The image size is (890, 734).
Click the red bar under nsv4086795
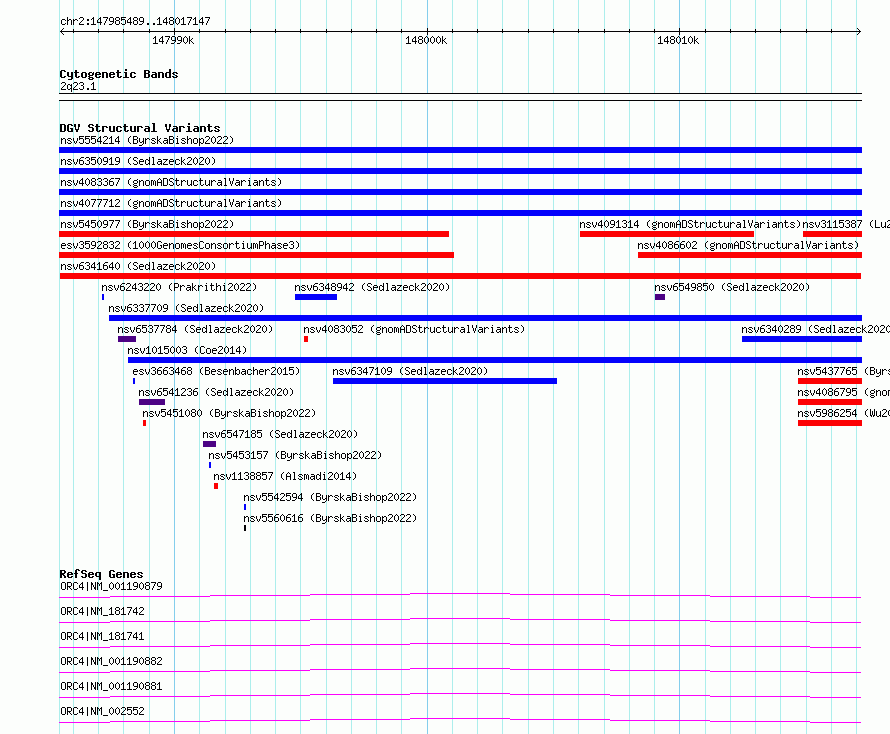coord(830,402)
